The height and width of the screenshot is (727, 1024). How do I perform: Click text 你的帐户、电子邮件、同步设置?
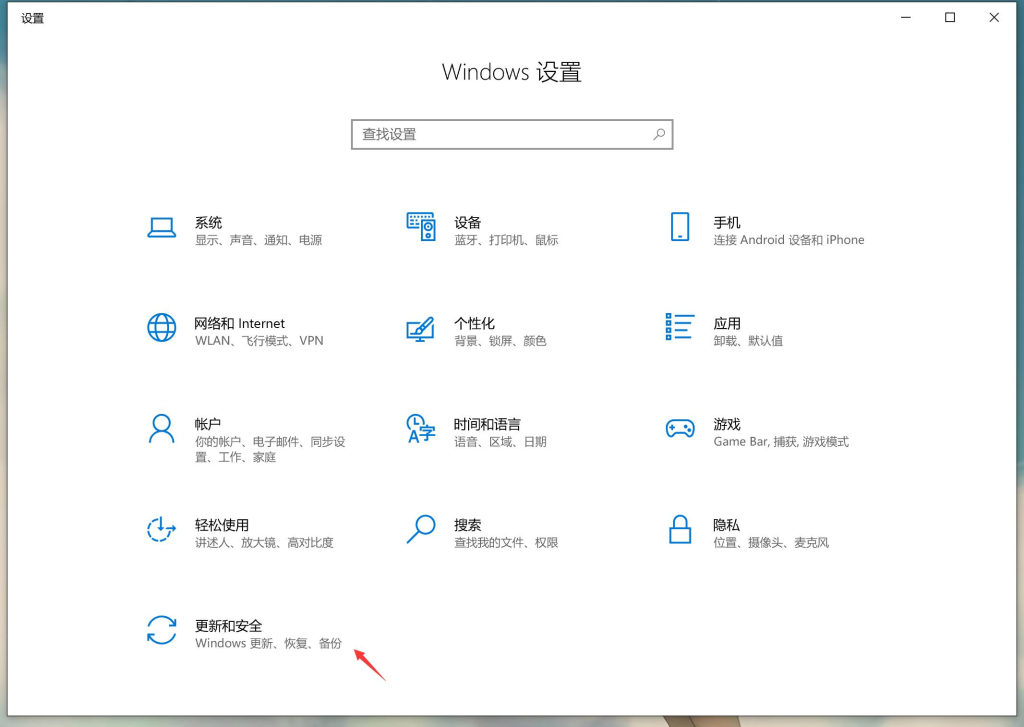[x=270, y=449]
